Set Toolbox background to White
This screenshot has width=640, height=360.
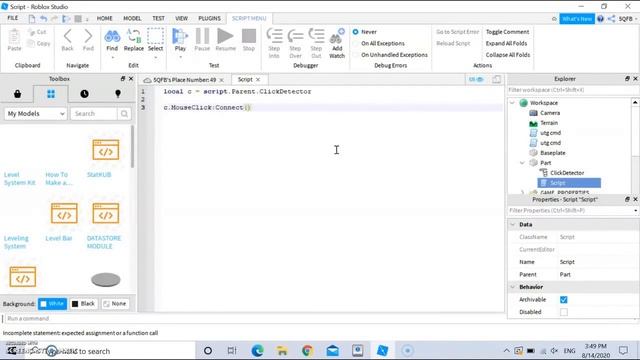click(52, 304)
